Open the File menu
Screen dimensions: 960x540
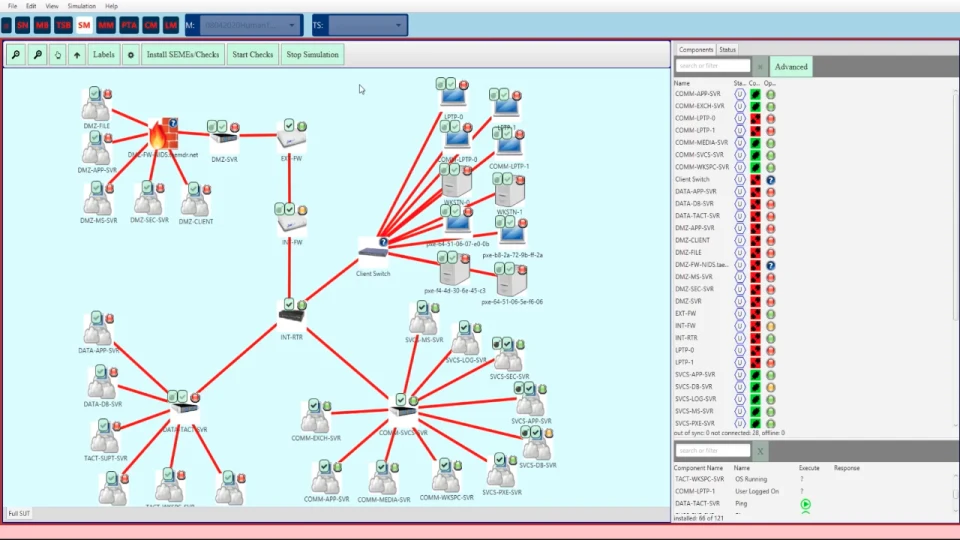point(12,6)
